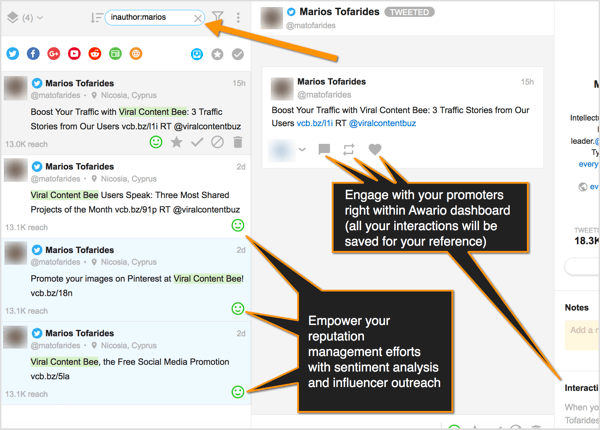Click green smiley on Free Social Media mention

coord(238,392)
